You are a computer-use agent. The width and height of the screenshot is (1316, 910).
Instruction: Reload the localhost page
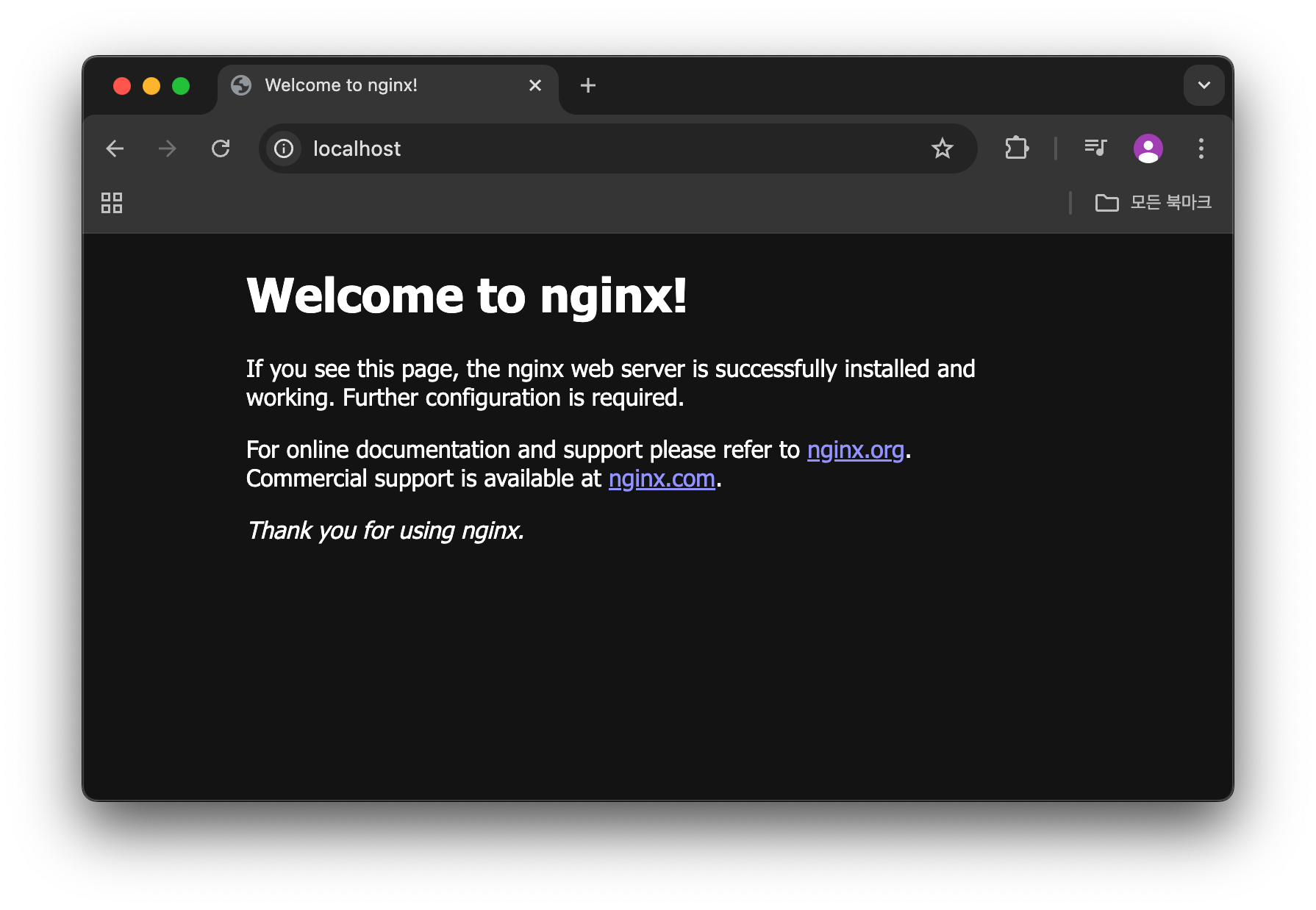tap(221, 148)
